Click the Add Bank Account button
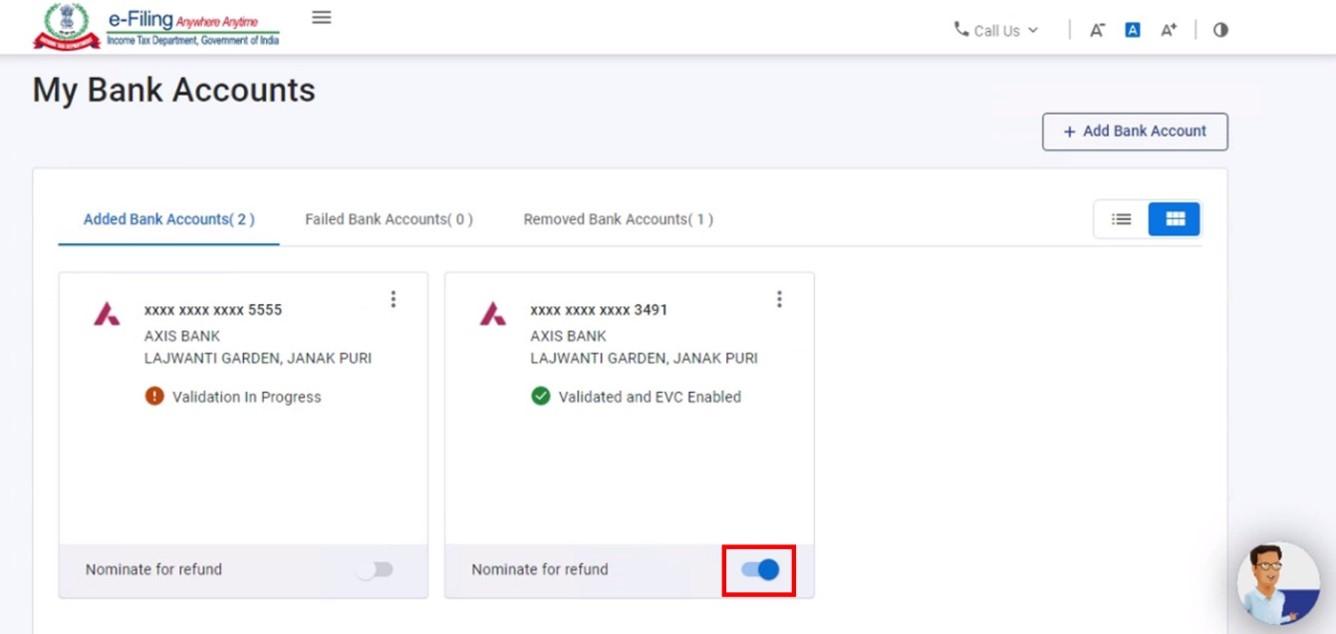Viewport: 1336px width, 634px height. (x=1134, y=130)
